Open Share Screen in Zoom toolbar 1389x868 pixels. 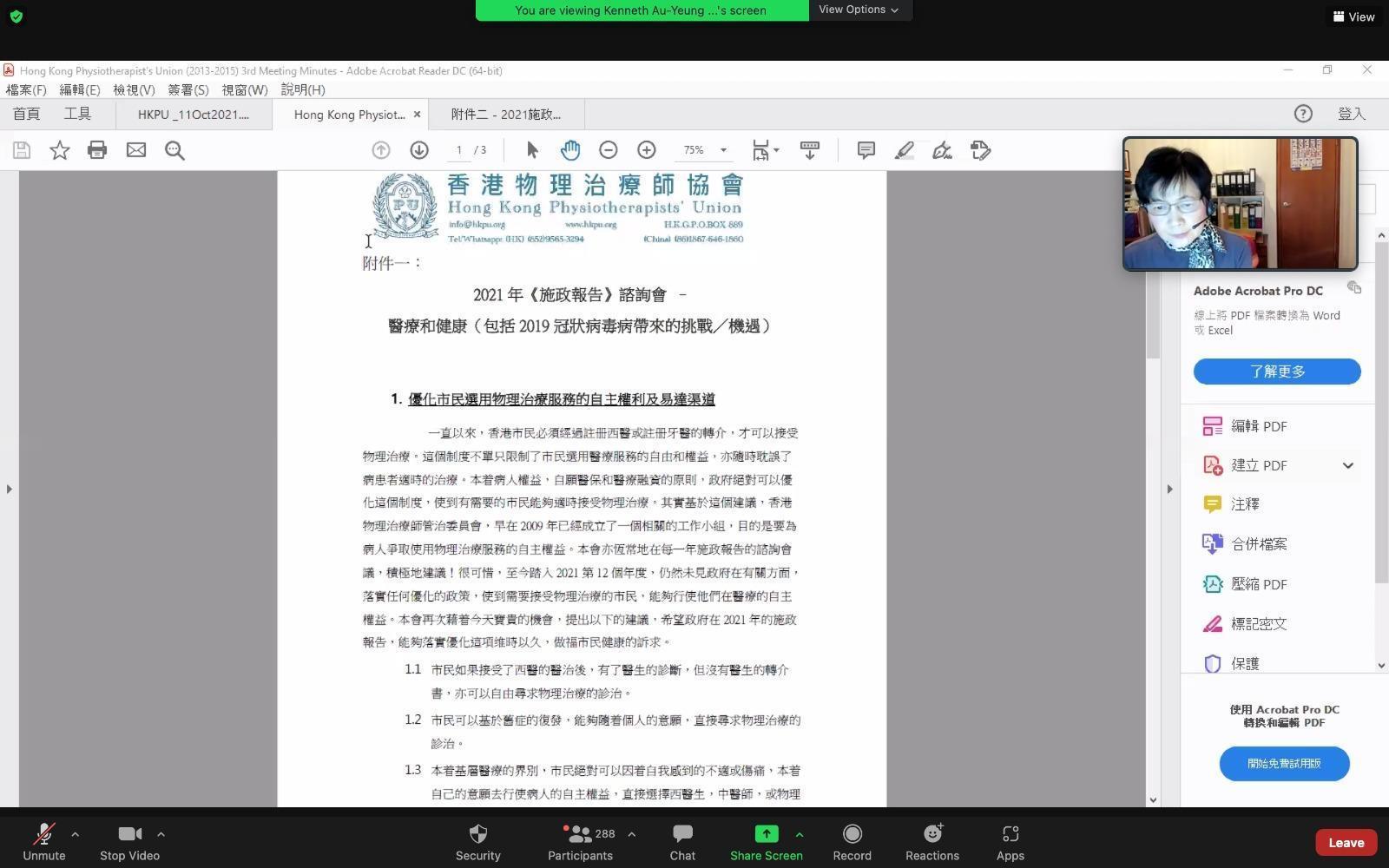click(x=766, y=842)
